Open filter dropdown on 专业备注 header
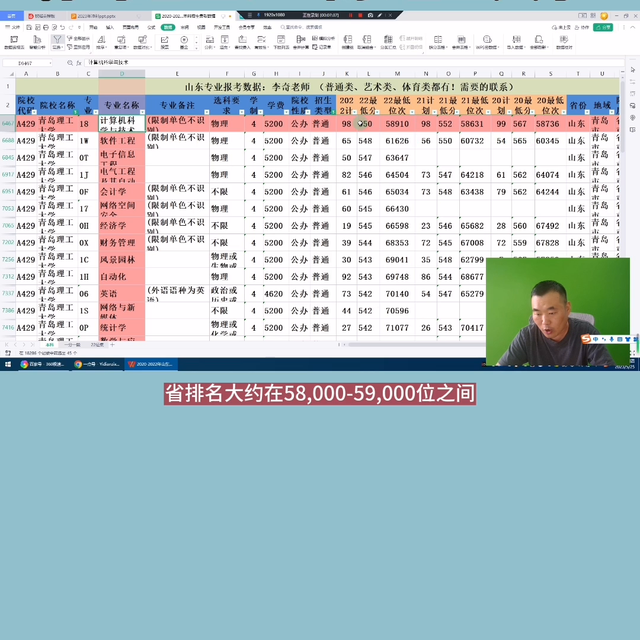Screen dimensions: 640x640 point(207,112)
